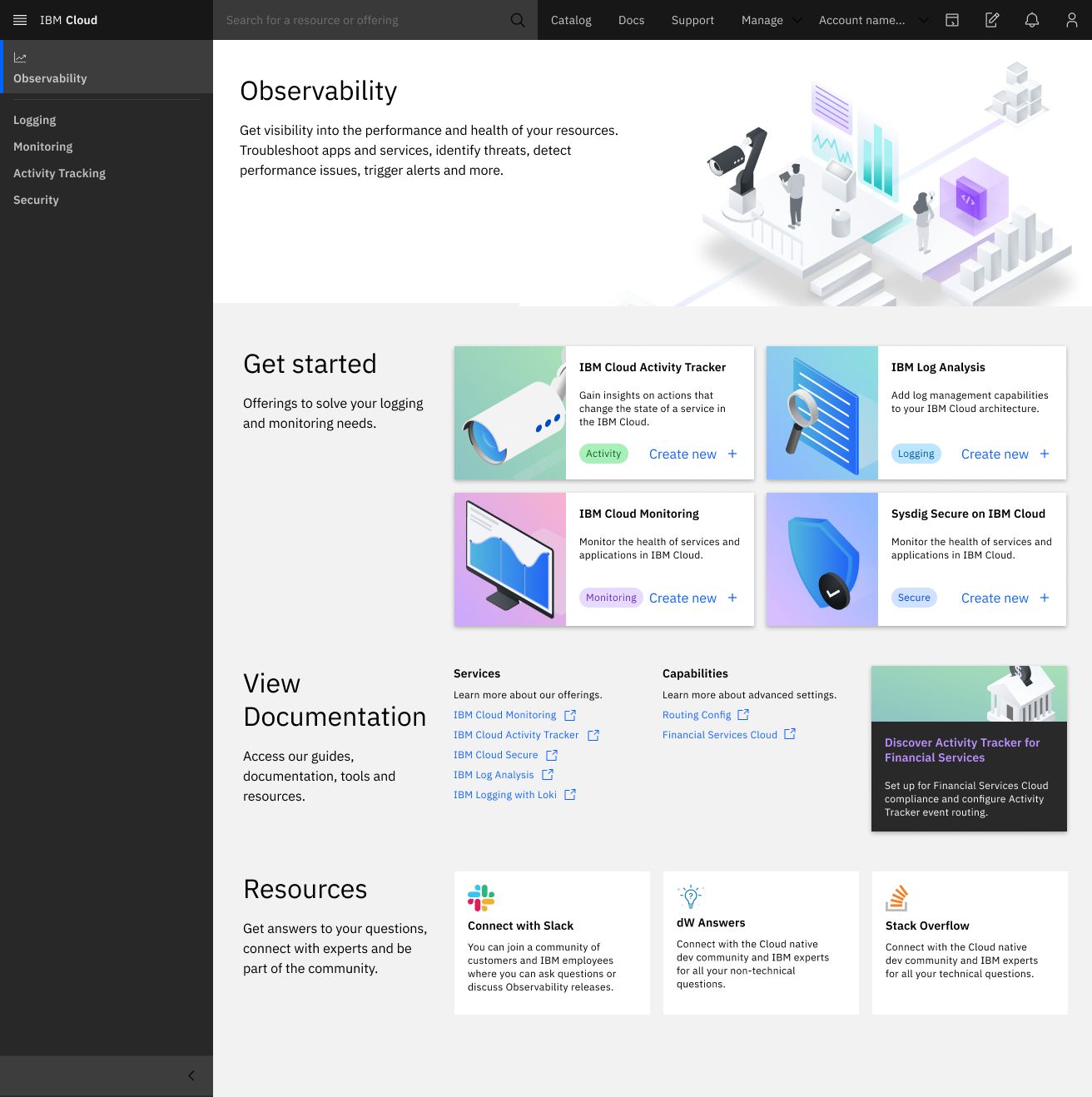Open the IBM Cloud Activity Tracker docs link

(516, 735)
